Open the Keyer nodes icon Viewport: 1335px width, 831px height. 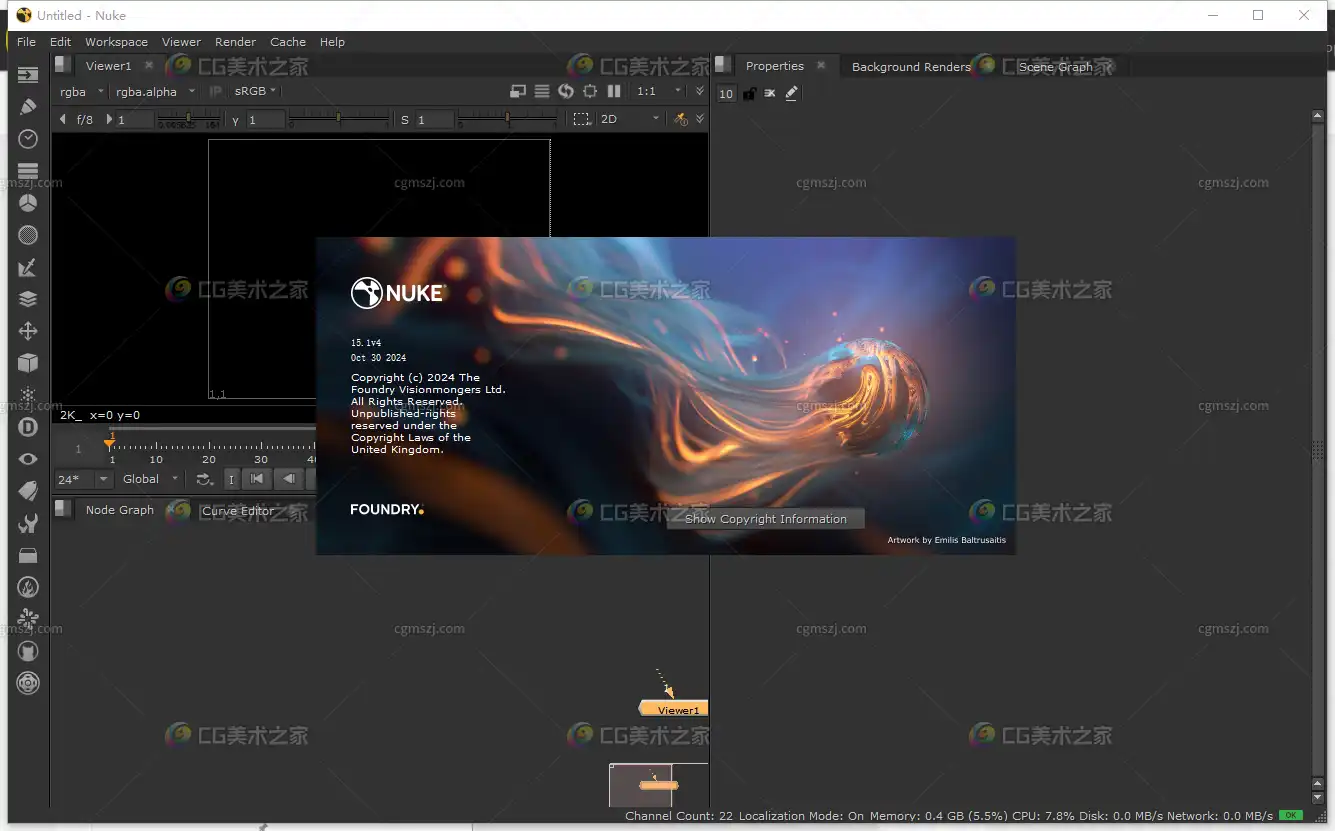(x=28, y=267)
